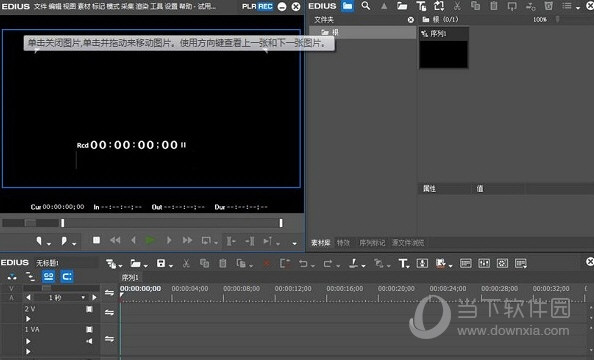
Task: Switch to the 源文件浏览 tab
Action: point(408,243)
